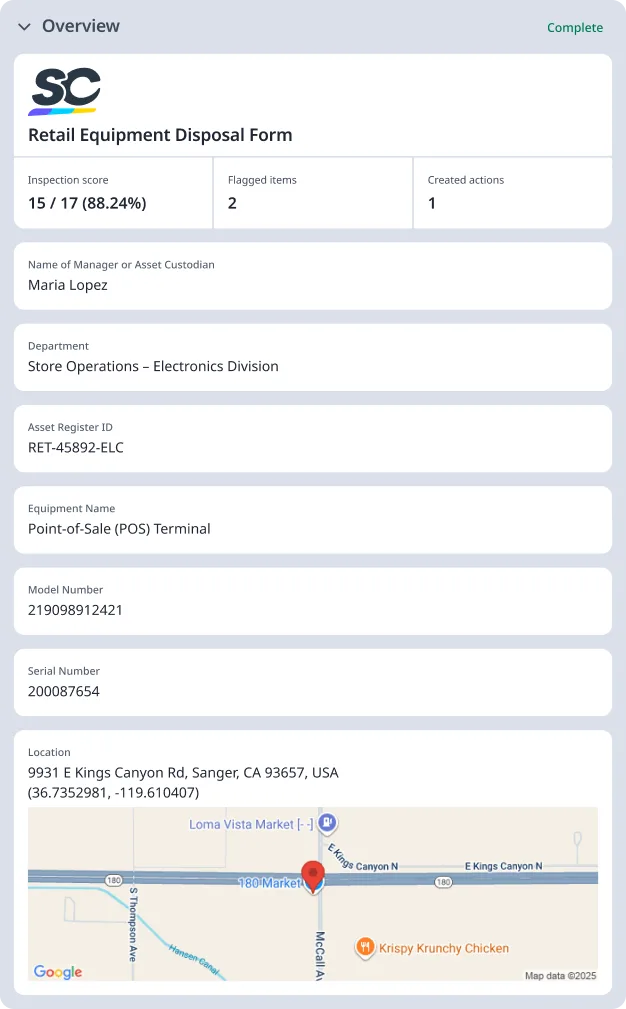The width and height of the screenshot is (626, 1009).
Task: Select the Inspection score card
Action: pos(113,193)
